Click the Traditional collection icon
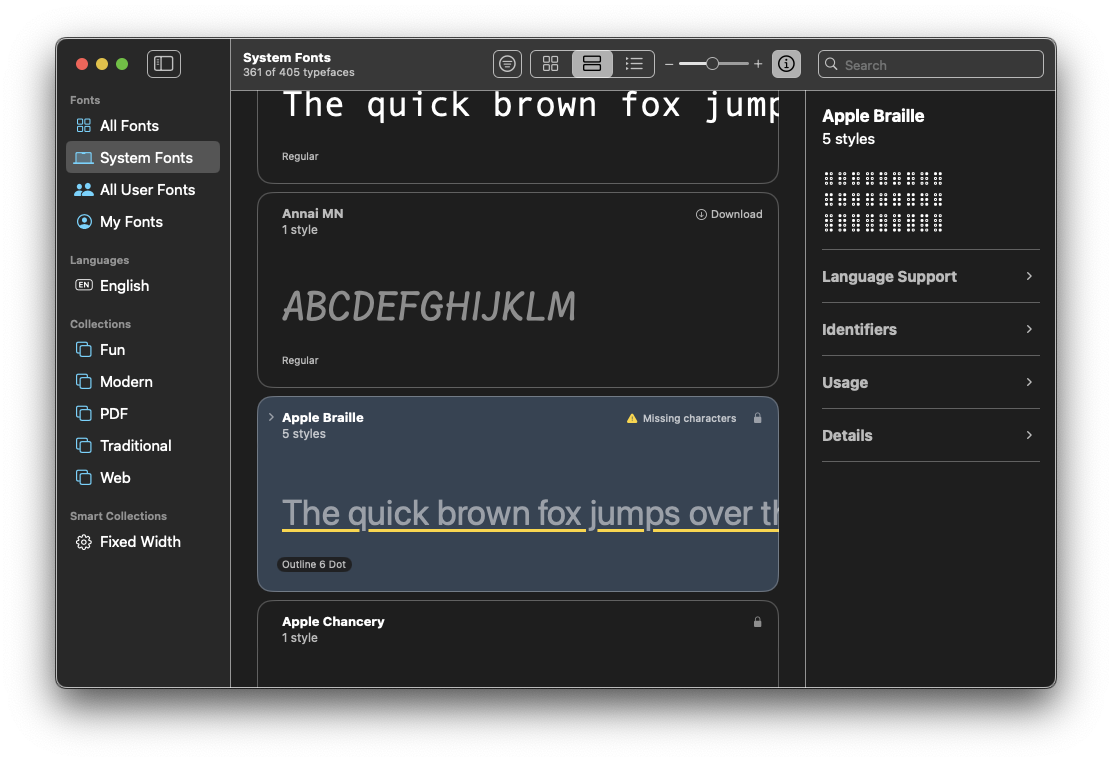The image size is (1112, 762). 84,445
